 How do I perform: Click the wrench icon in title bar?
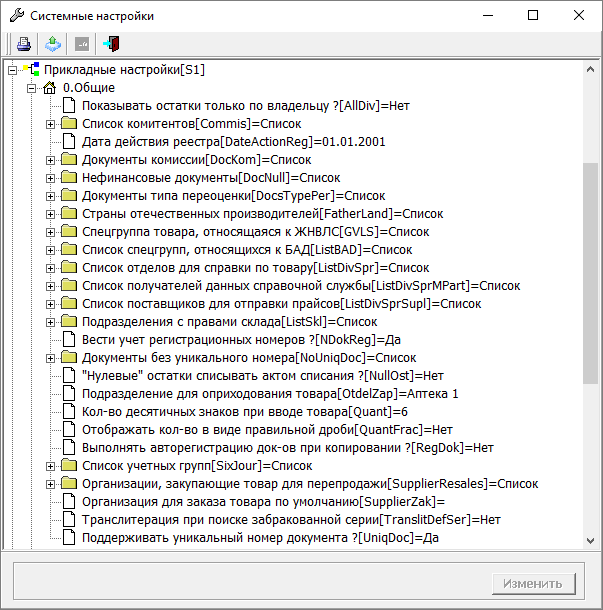point(17,16)
